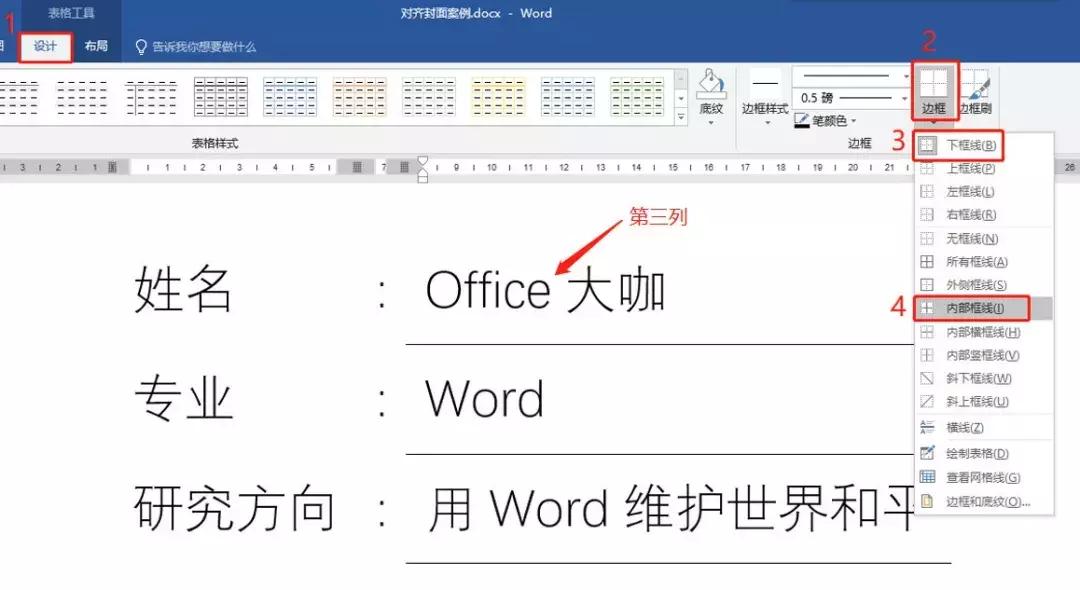The width and height of the screenshot is (1080, 590).
Task: Switch to the 布局 ribbon tab
Action: tap(96, 47)
